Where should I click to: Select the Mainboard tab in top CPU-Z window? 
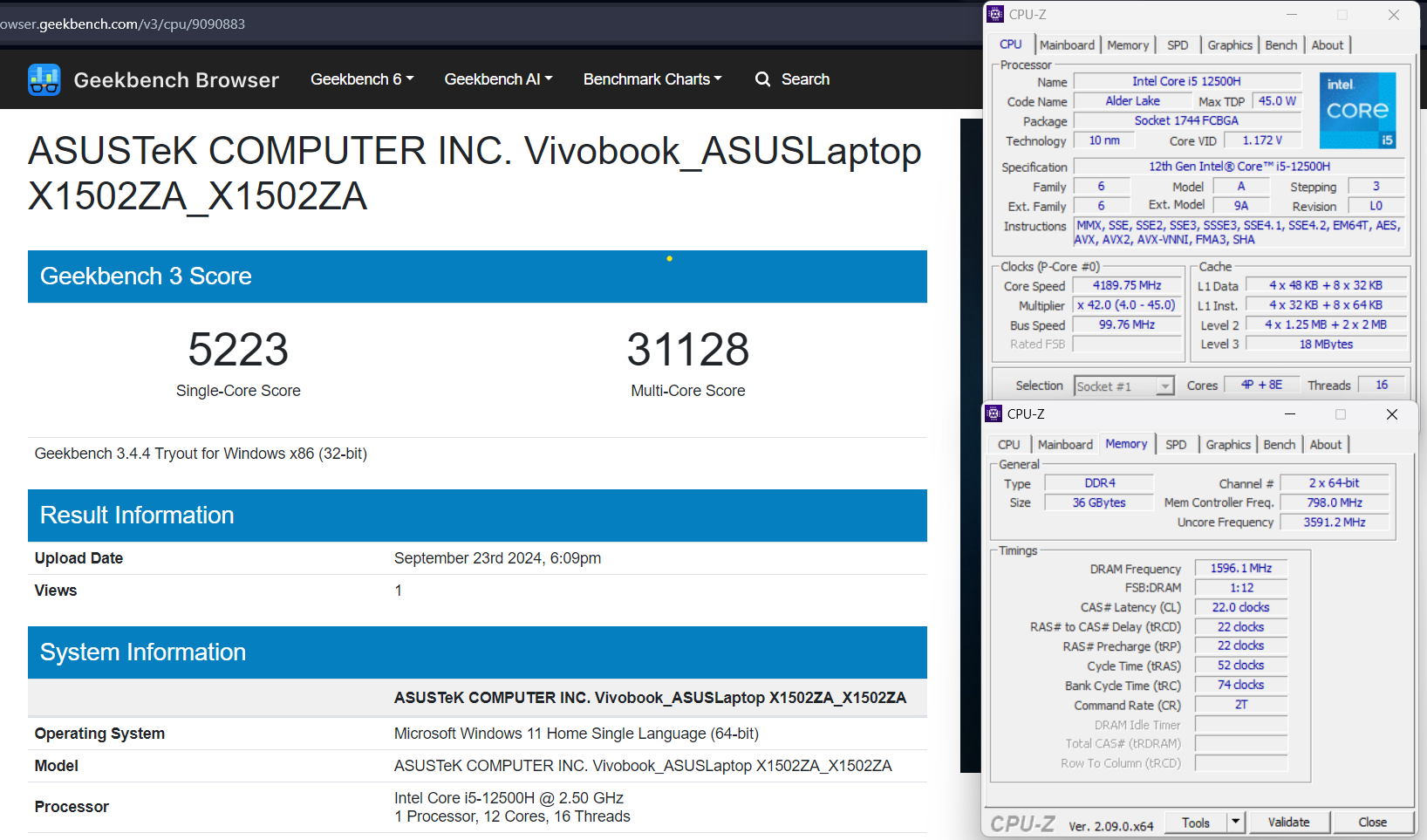pos(1067,45)
